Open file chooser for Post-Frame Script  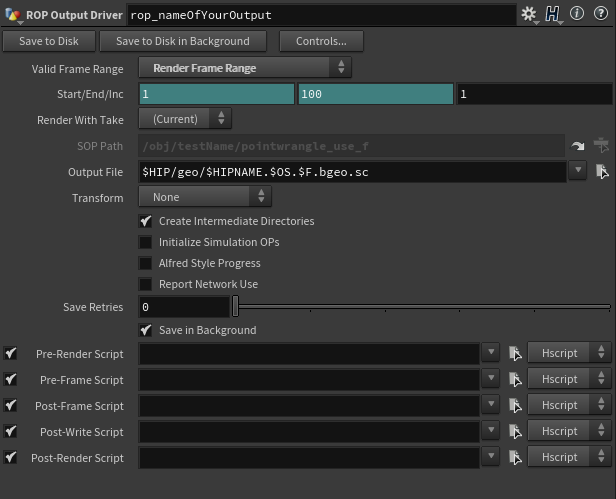pyautogui.click(x=515, y=405)
